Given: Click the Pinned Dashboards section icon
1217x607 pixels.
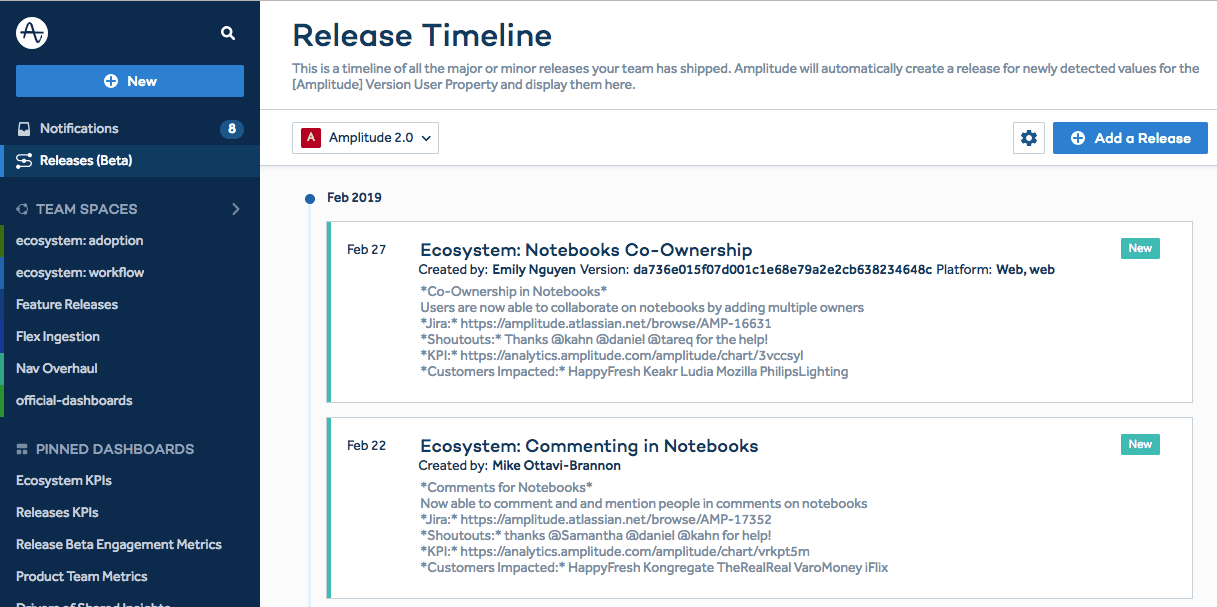Looking at the screenshot, I should tap(20, 449).
